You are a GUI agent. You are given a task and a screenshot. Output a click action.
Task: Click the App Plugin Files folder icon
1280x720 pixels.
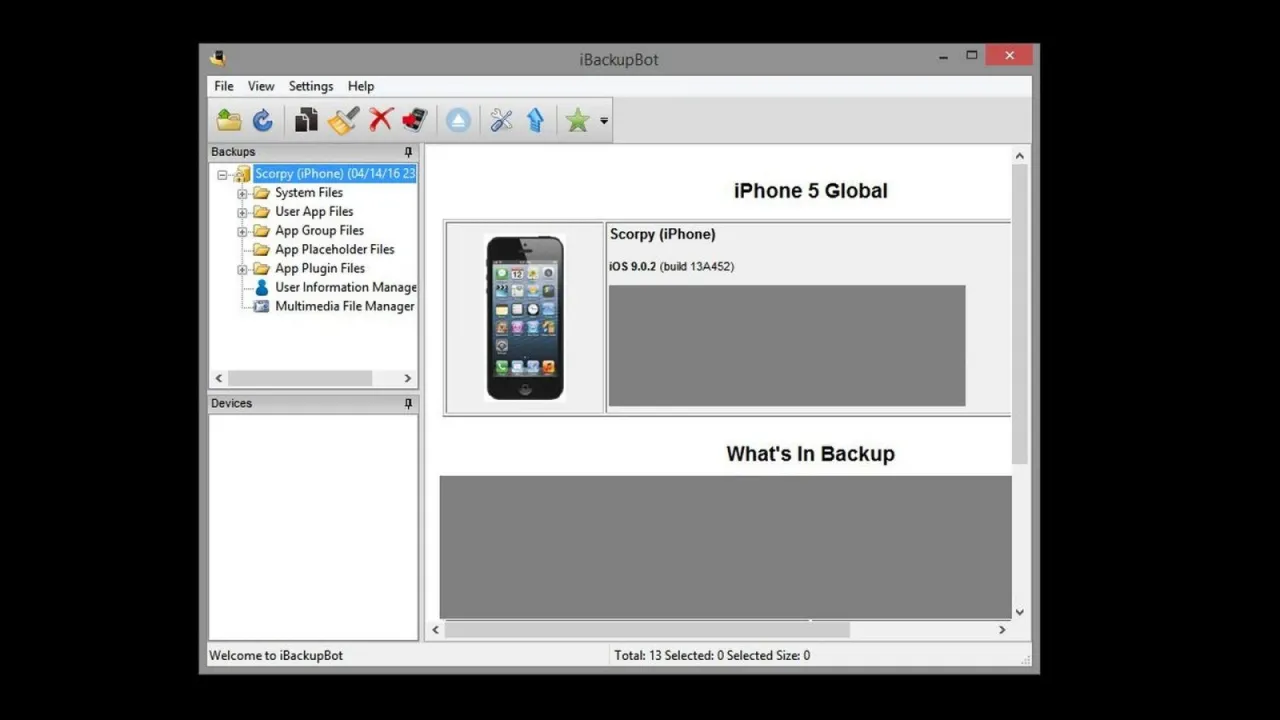coord(261,269)
